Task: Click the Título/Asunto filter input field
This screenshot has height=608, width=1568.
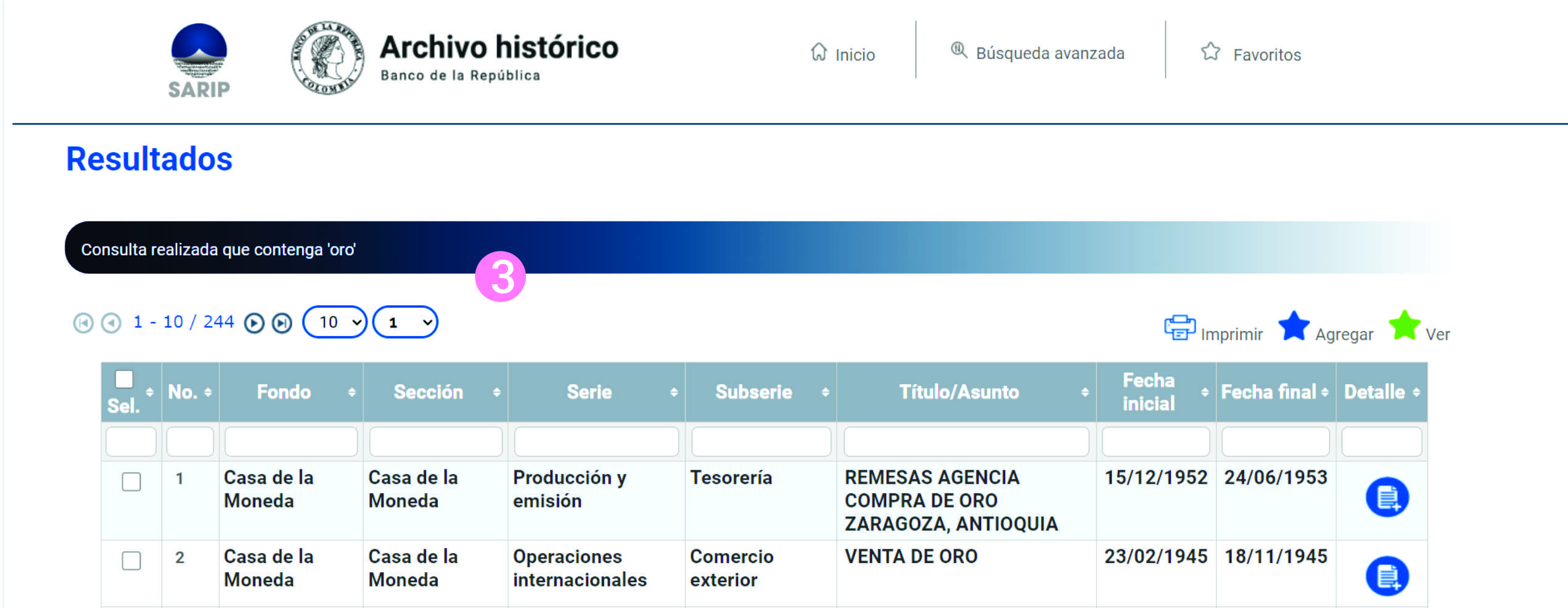Action: coord(966,442)
